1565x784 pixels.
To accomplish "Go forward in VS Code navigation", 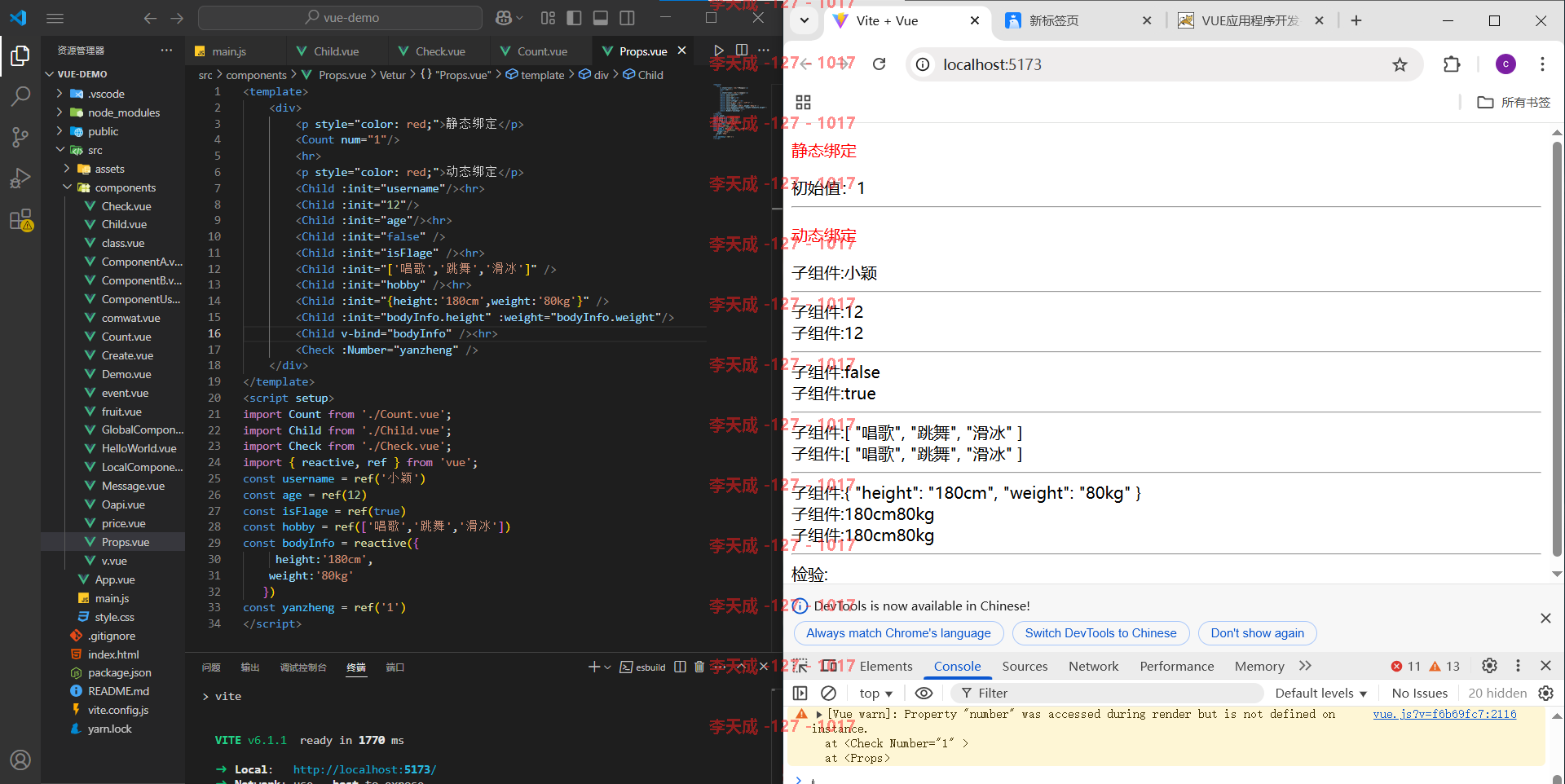I will [x=177, y=18].
